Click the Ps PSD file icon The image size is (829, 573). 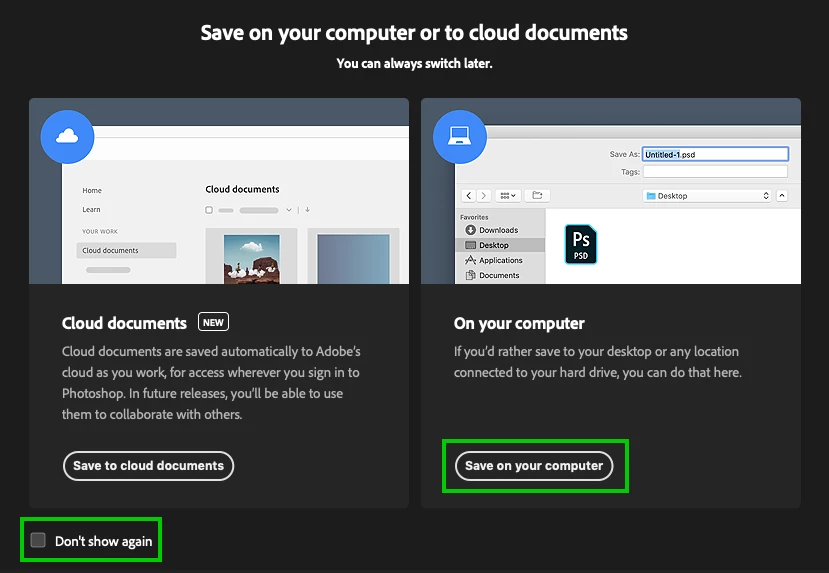pos(581,245)
